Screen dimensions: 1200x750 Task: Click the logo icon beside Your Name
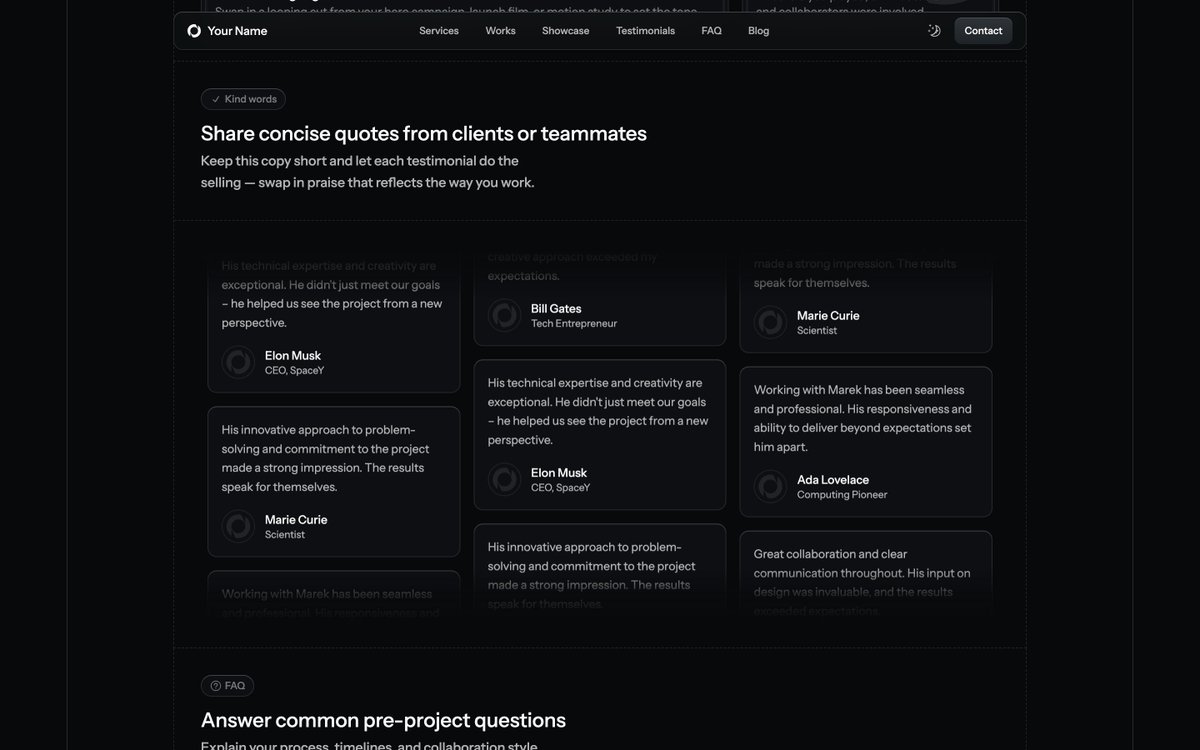coord(194,31)
